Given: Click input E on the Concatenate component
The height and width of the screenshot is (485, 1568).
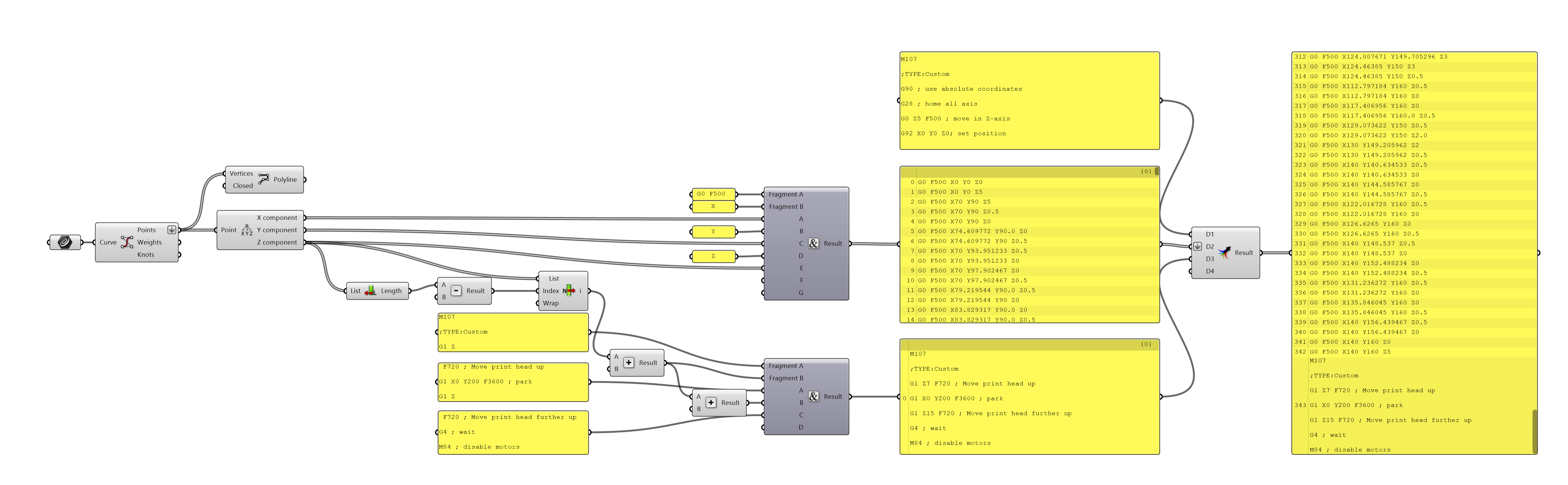Looking at the screenshot, I should point(801,268).
